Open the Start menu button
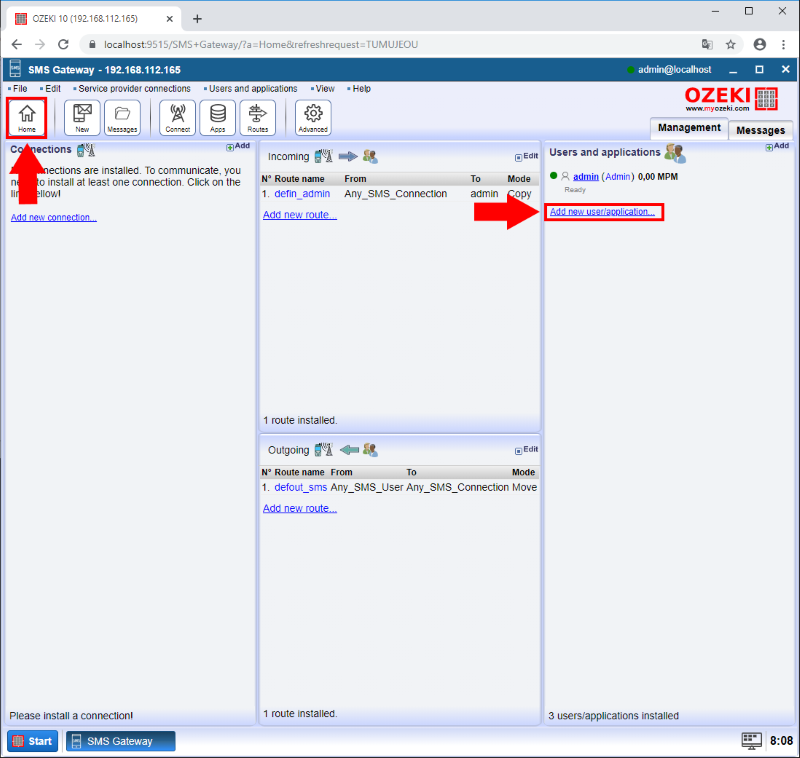Image resolution: width=800 pixels, height=758 pixels. 33,741
